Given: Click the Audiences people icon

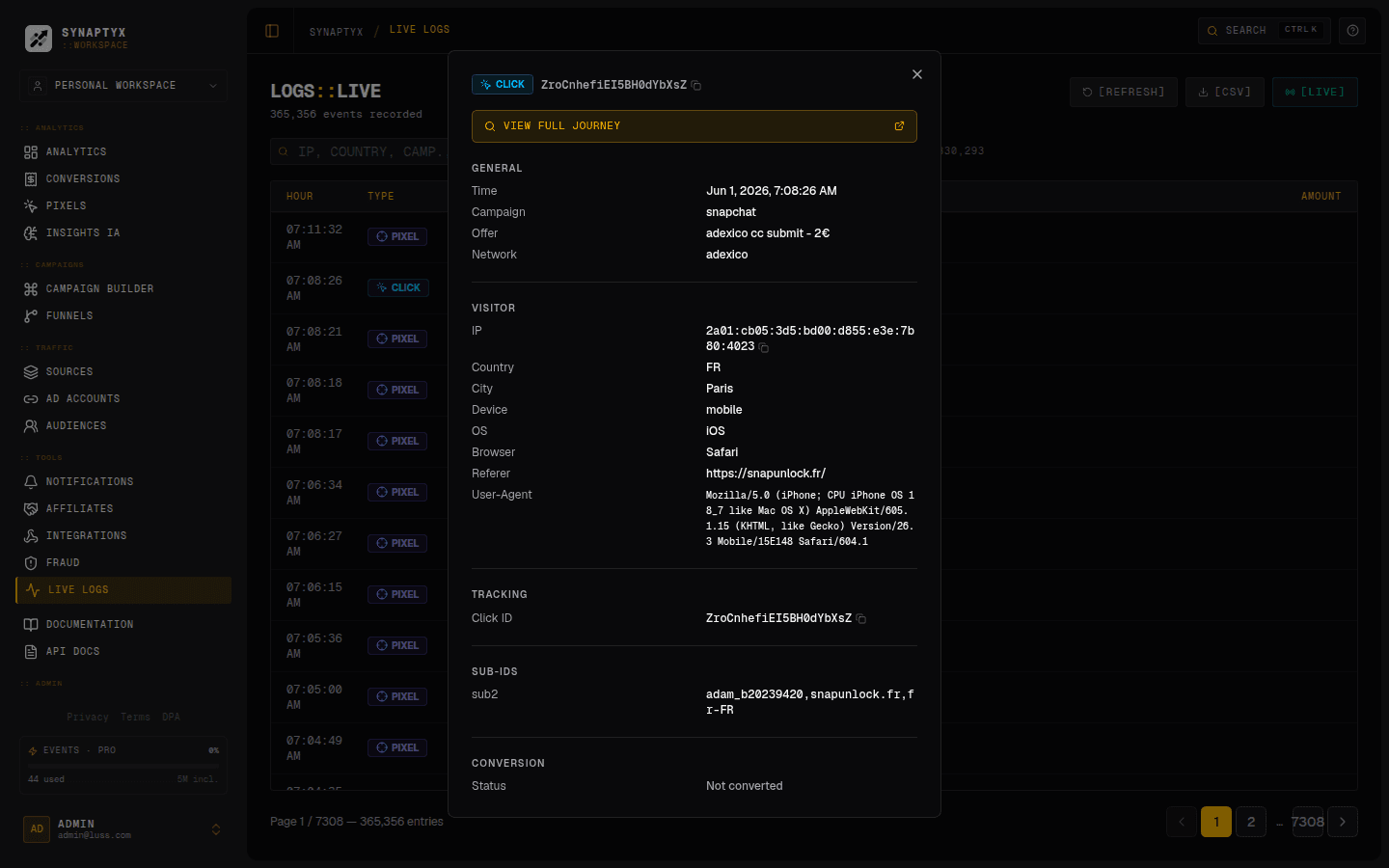Looking at the screenshot, I should pos(31,426).
